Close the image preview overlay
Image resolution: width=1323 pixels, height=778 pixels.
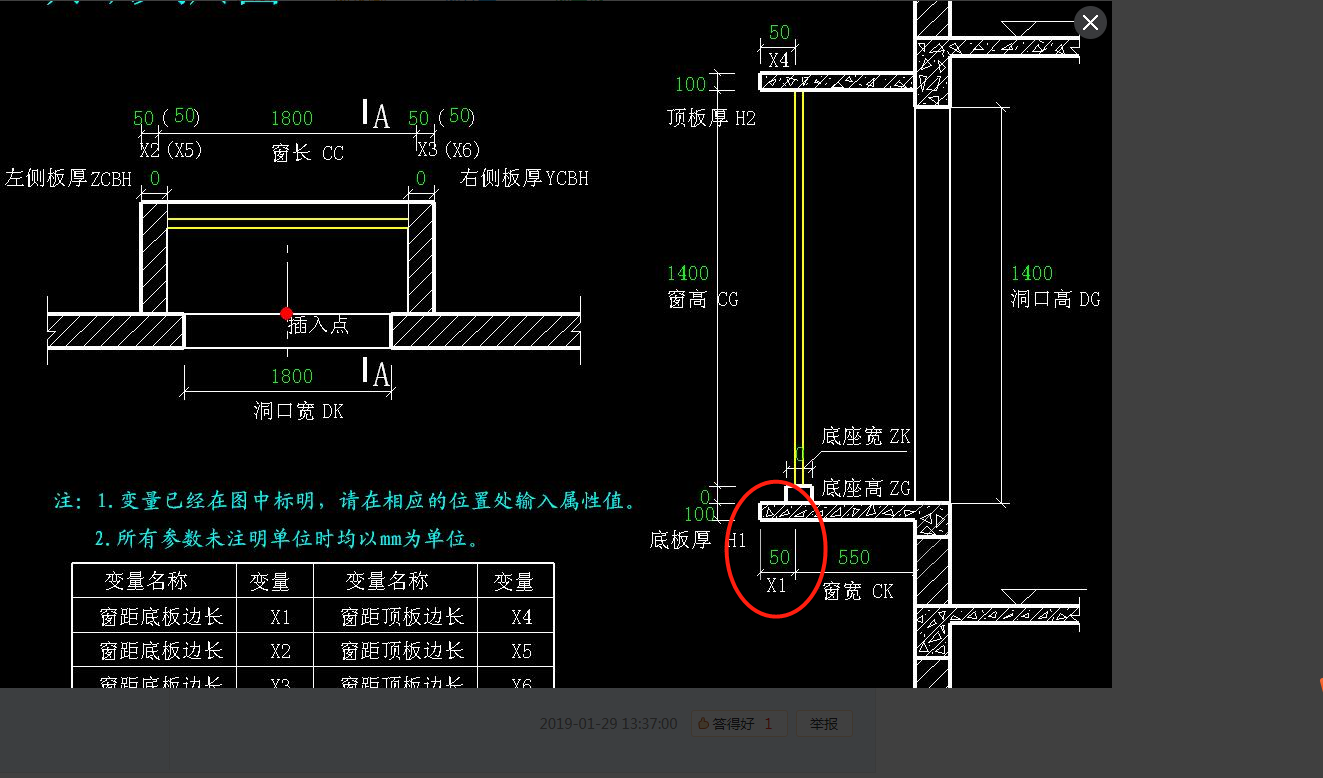tap(1090, 22)
